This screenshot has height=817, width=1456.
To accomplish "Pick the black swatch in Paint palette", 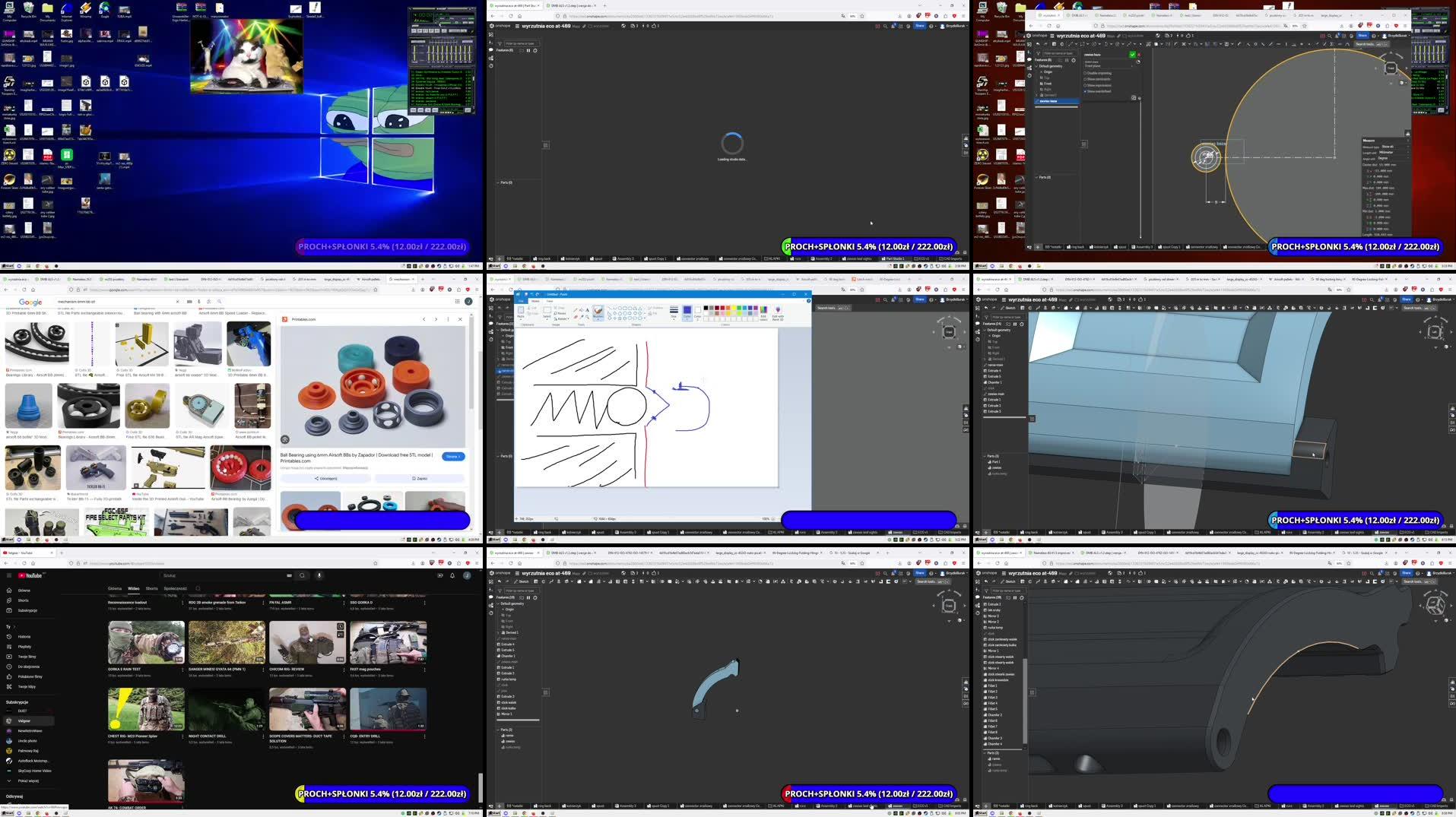I will (706, 308).
